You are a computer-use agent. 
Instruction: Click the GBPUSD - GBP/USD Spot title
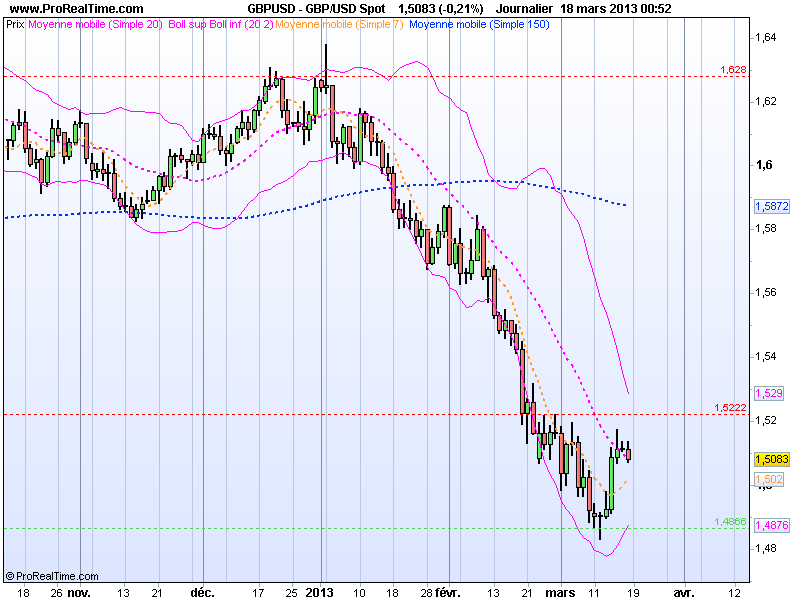click(316, 9)
